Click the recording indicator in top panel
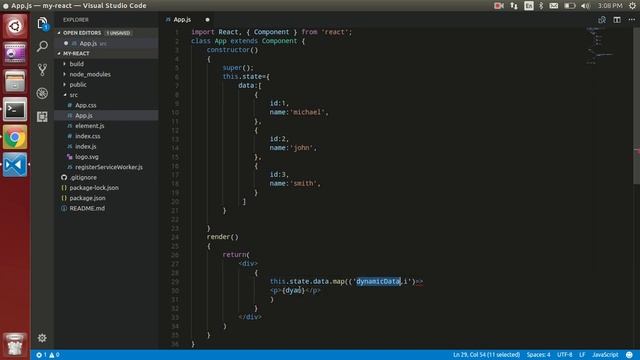Screen dimensions: 640x360 499,6
